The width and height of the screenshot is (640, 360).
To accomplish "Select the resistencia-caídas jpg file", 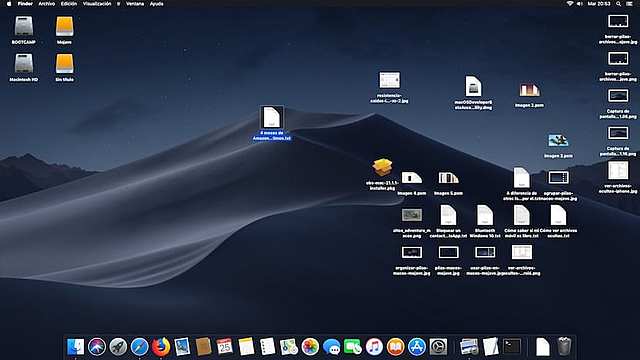I will (389, 80).
